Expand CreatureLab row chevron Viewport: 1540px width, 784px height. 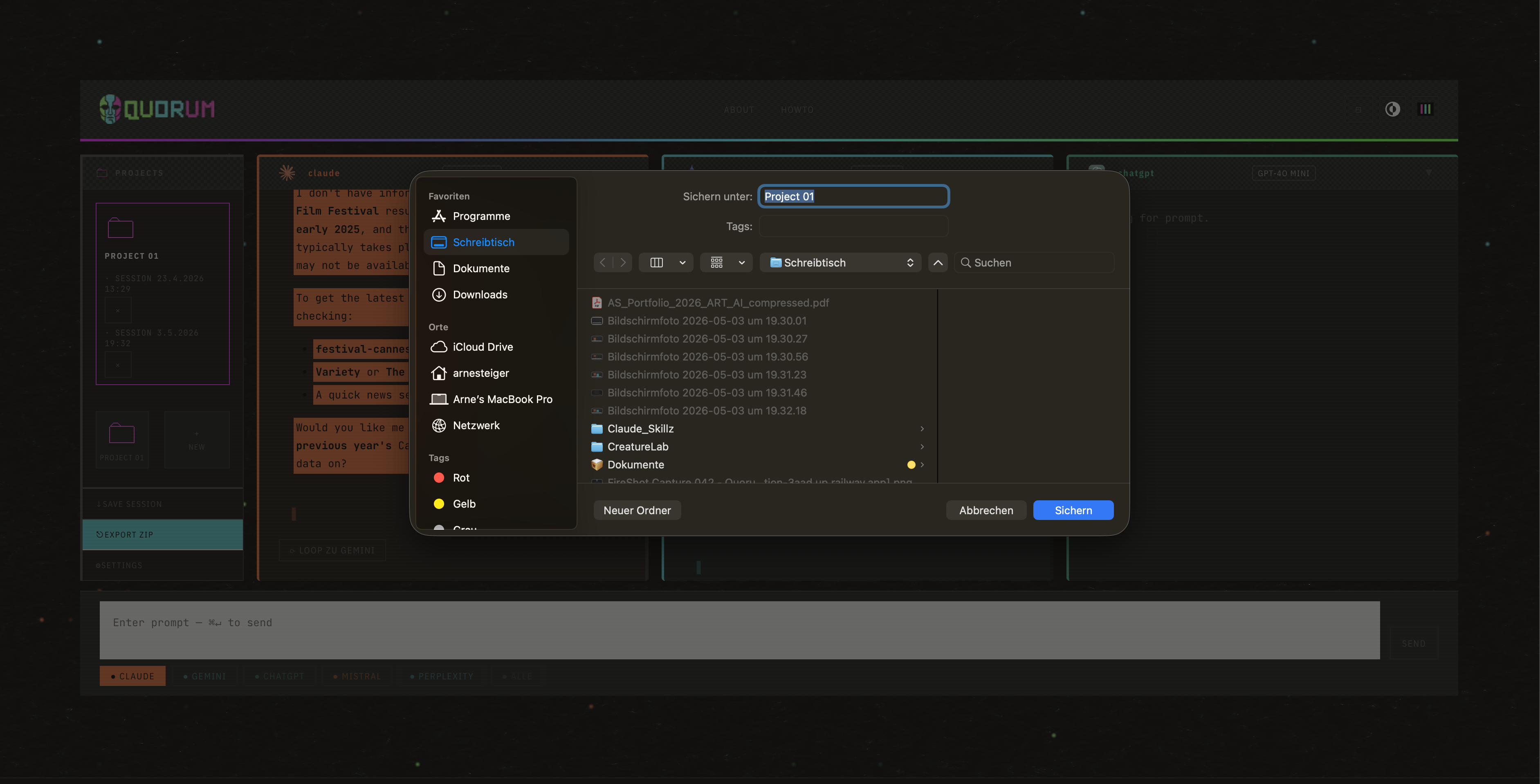[x=922, y=446]
